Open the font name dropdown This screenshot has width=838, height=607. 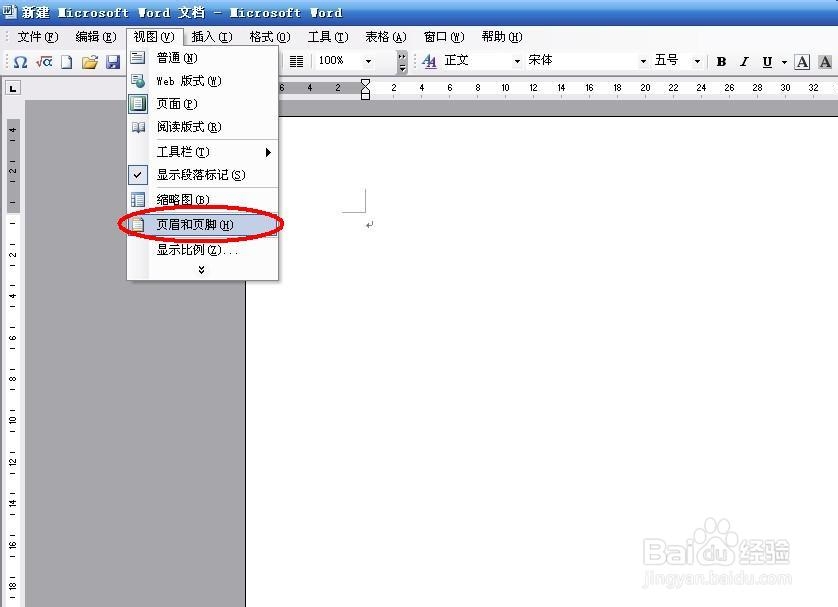(643, 61)
